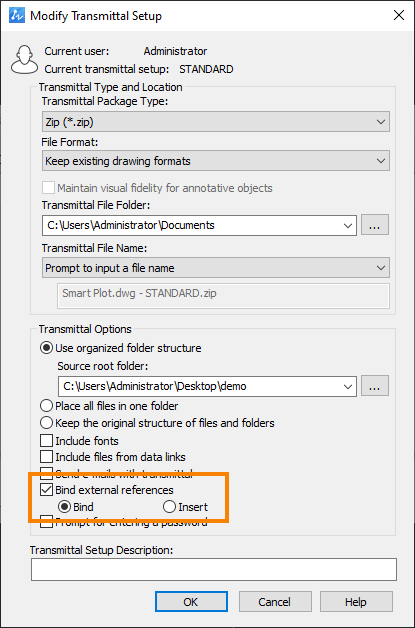Confirm the settings with OK
The height and width of the screenshot is (628, 415).
click(x=191, y=602)
